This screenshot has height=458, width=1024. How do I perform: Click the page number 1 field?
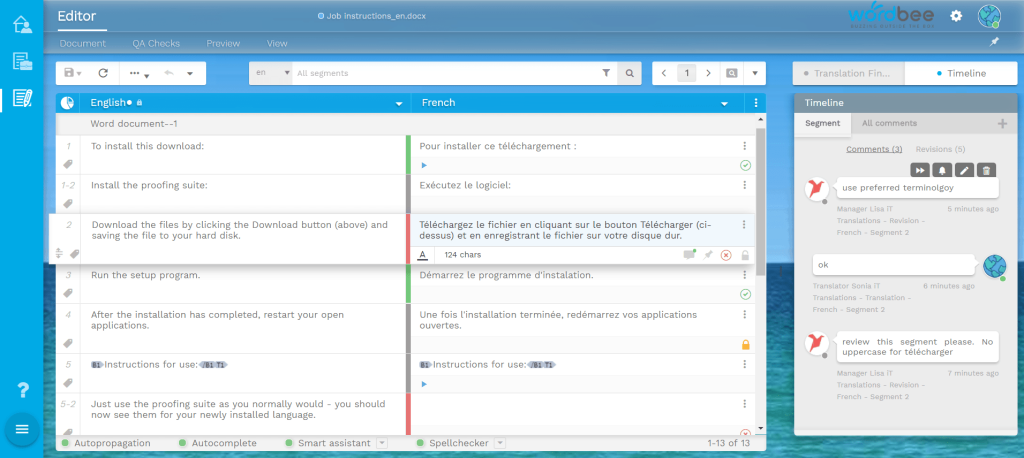tap(686, 73)
